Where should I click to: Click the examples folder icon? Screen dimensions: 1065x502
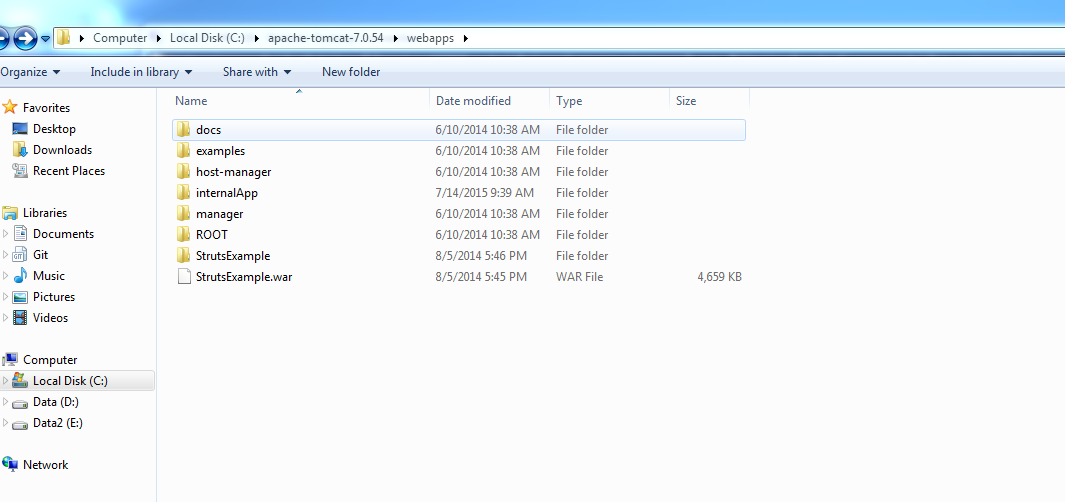pyautogui.click(x=183, y=150)
